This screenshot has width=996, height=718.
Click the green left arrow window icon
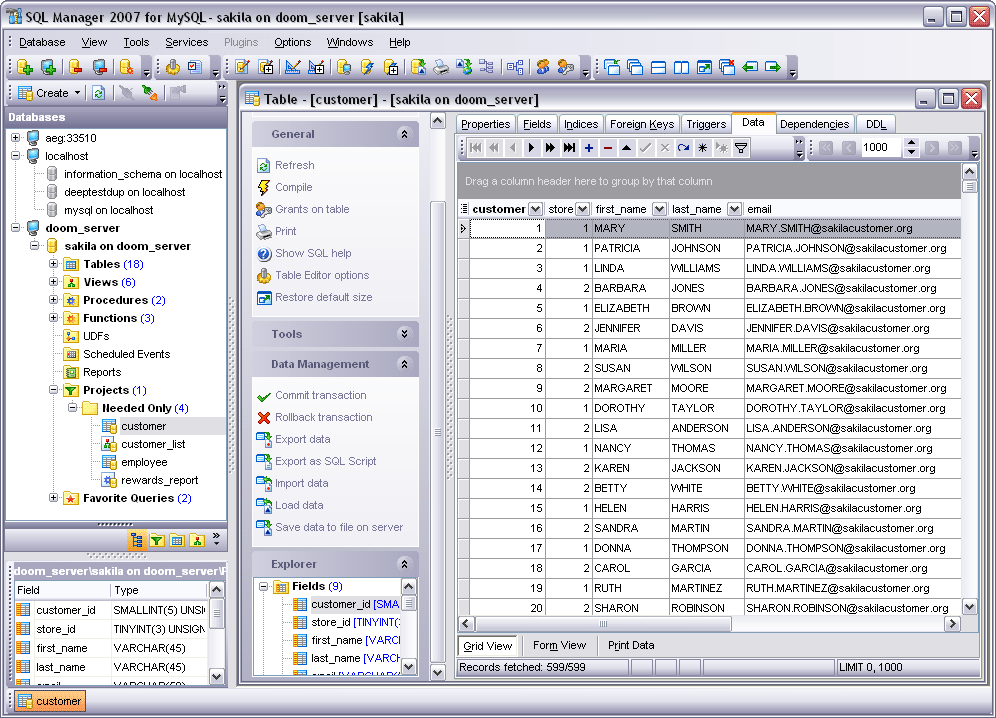coord(750,67)
